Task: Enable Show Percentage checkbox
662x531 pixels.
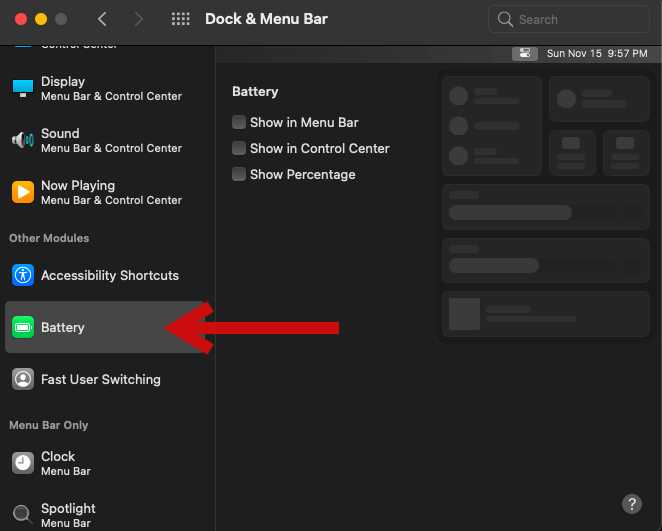Action: [x=239, y=174]
